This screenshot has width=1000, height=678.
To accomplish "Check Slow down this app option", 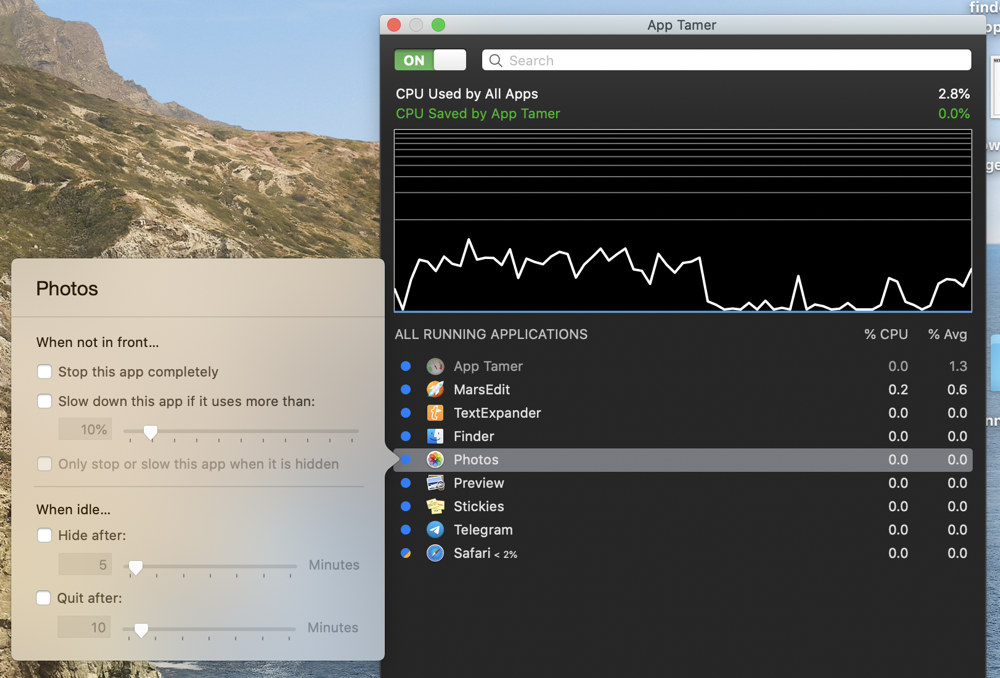I will (45, 401).
